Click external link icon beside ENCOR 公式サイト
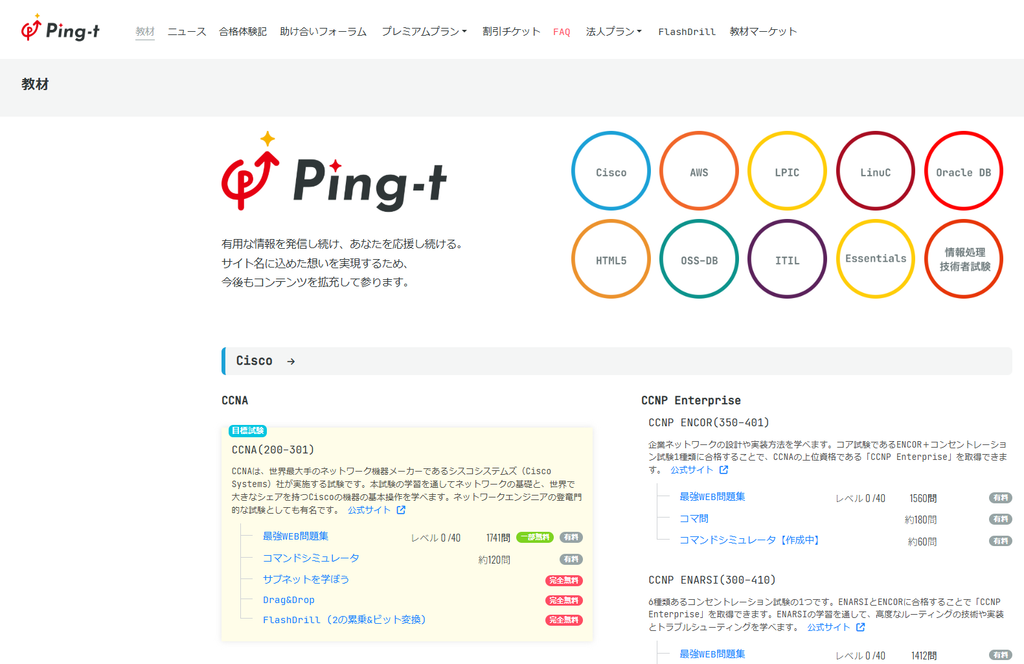Viewport: 1024px width, 664px height. click(x=724, y=469)
